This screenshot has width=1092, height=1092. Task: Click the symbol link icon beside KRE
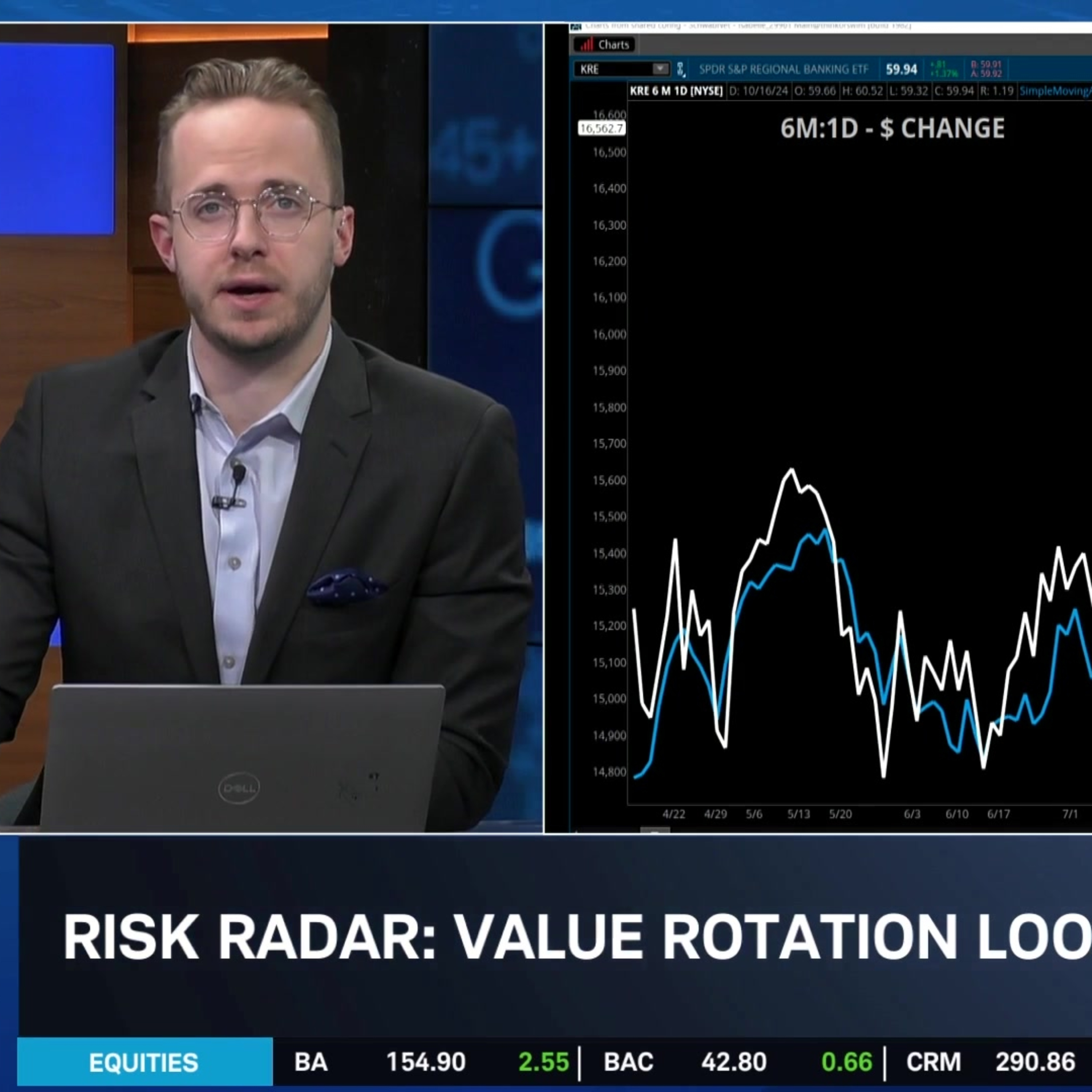[x=681, y=70]
